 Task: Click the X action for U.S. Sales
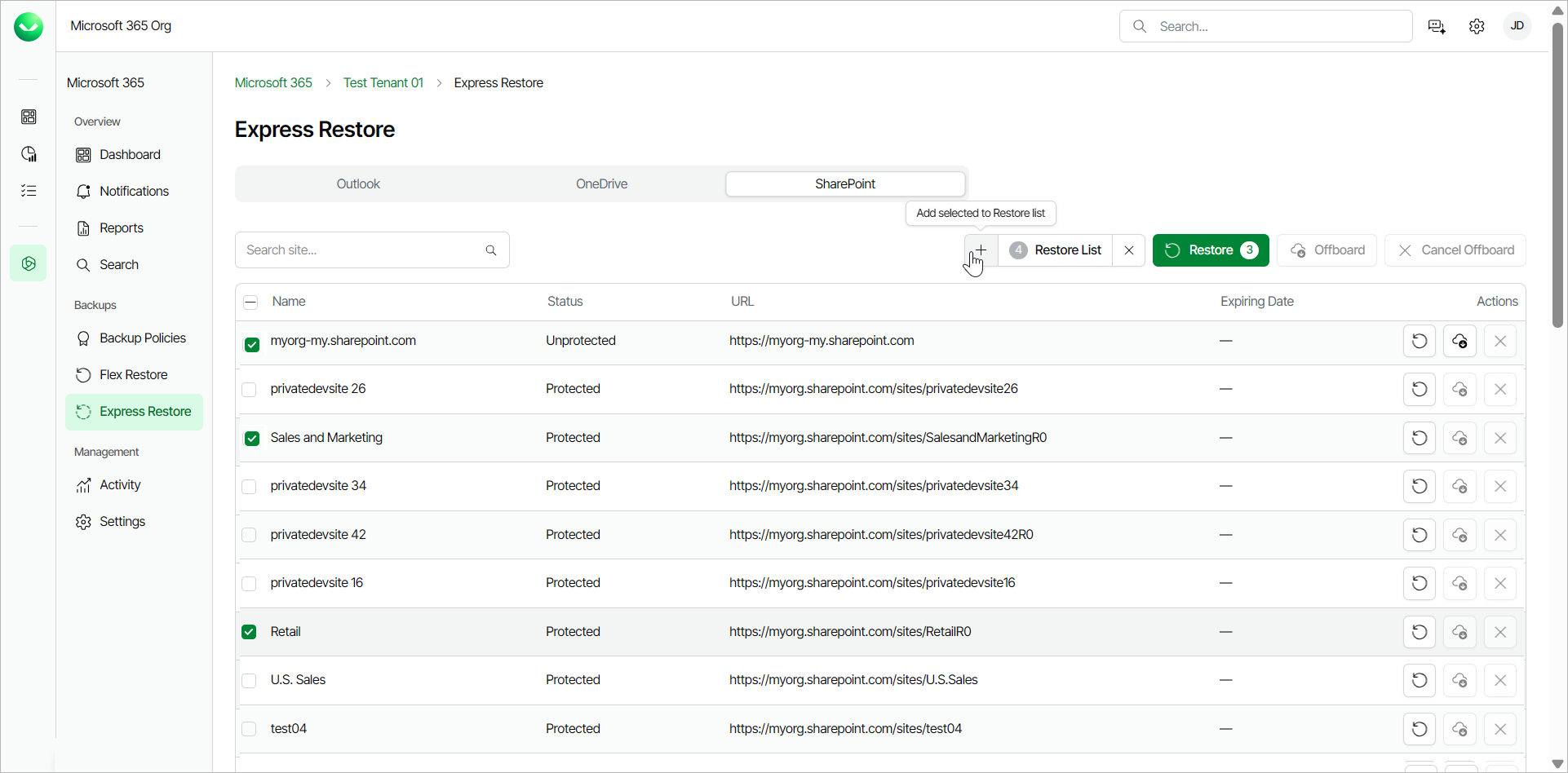point(1500,680)
